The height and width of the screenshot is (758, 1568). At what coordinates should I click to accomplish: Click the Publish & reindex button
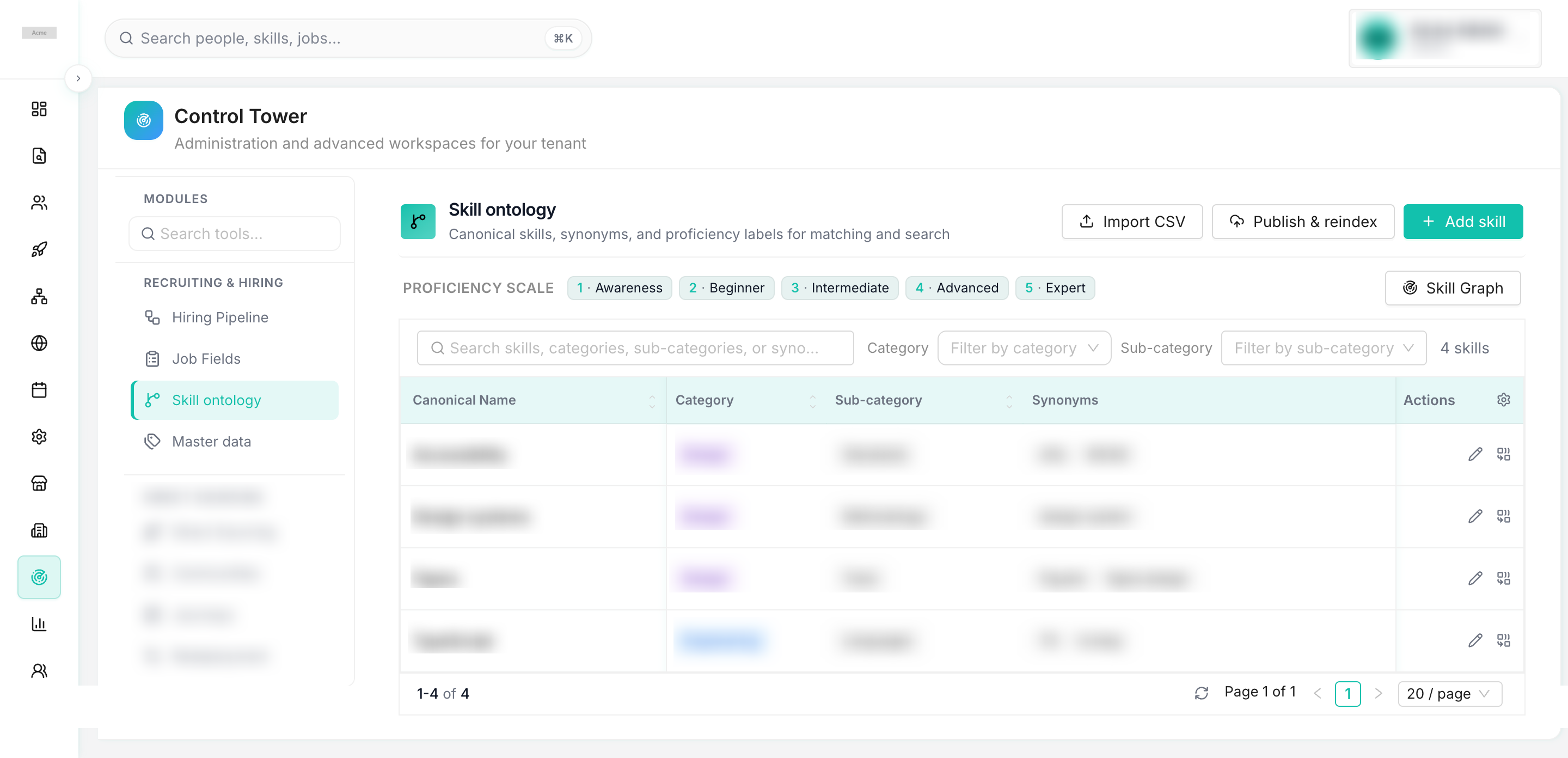1303,222
